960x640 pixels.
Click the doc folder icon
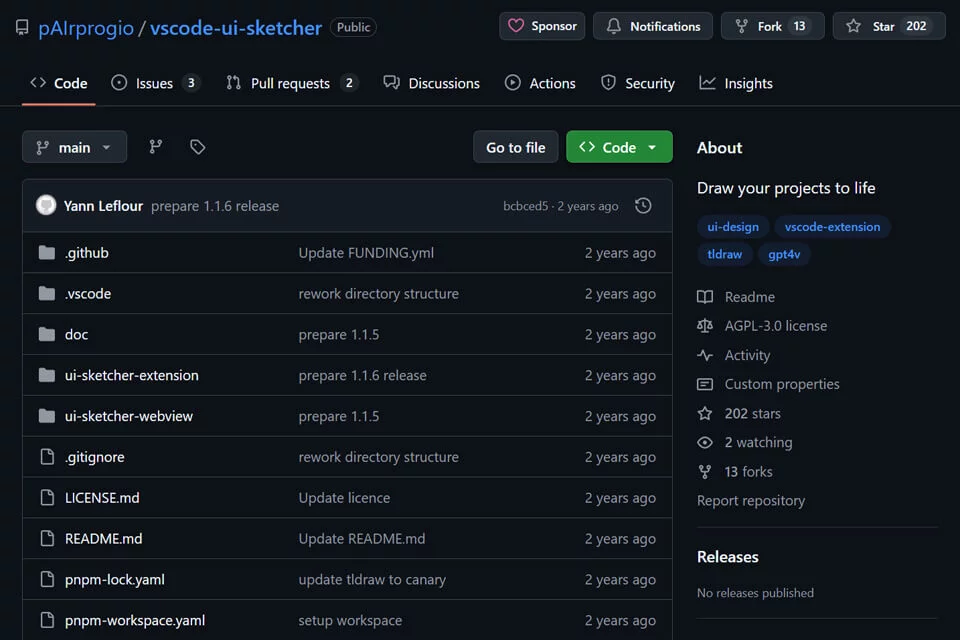(47, 334)
